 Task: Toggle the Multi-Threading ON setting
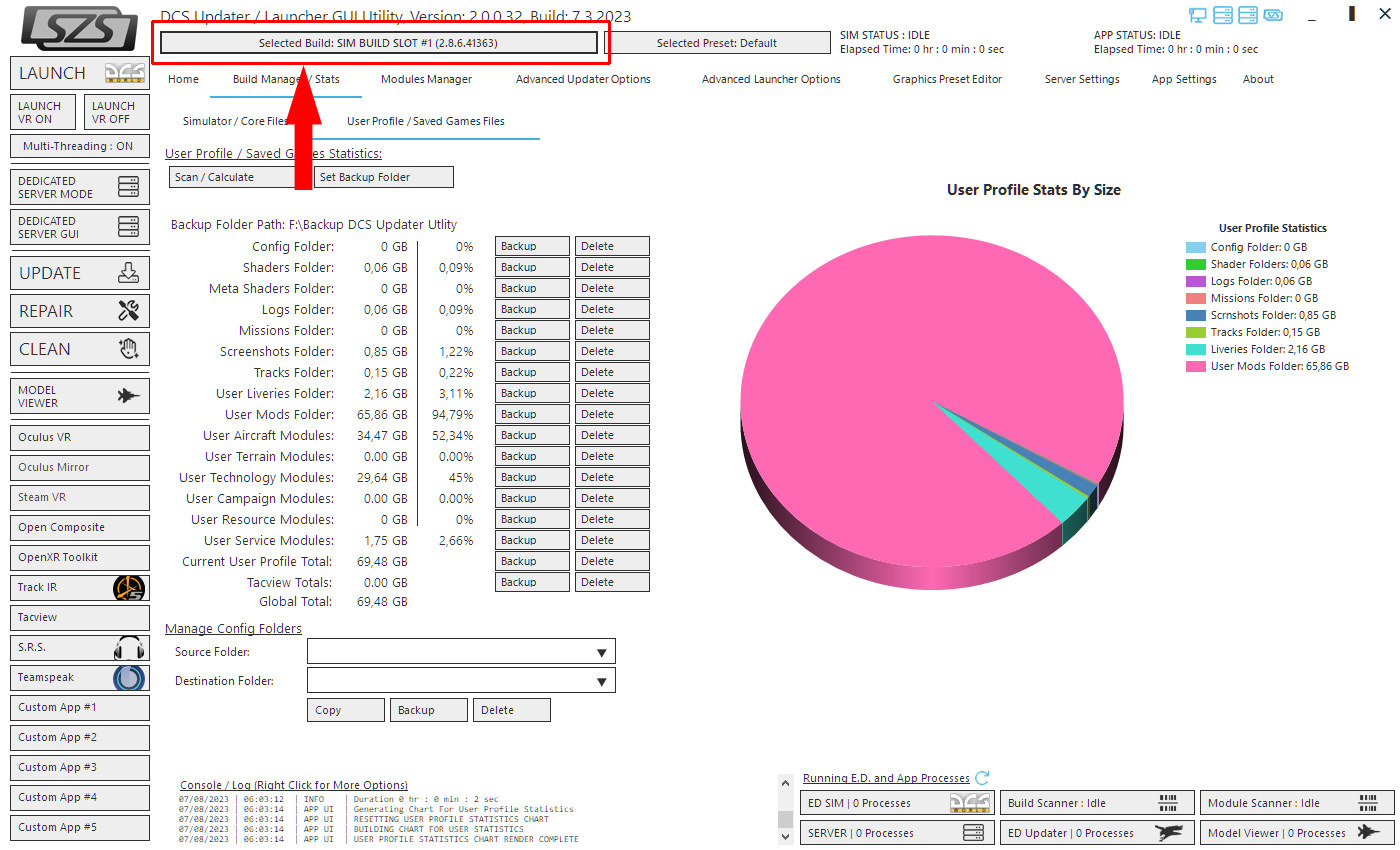[80, 146]
